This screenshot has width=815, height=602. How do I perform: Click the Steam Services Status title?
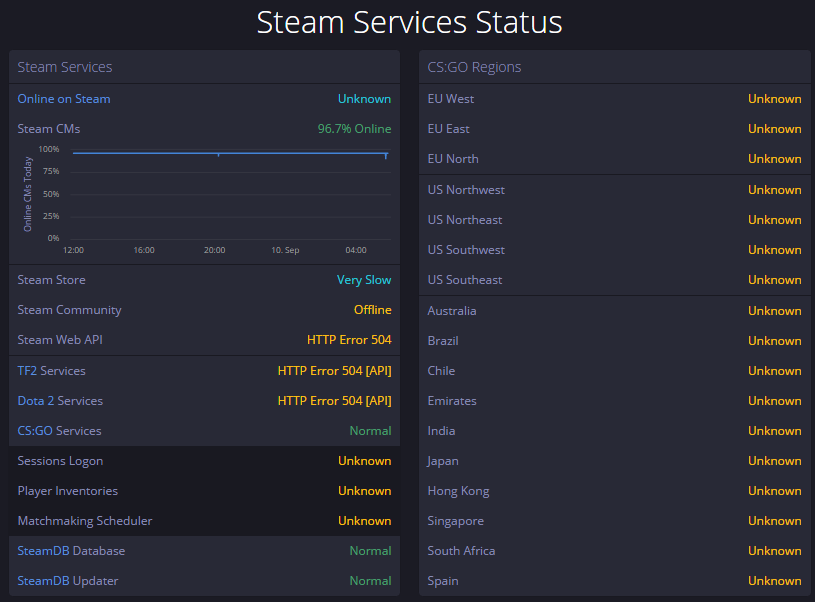tap(410, 22)
